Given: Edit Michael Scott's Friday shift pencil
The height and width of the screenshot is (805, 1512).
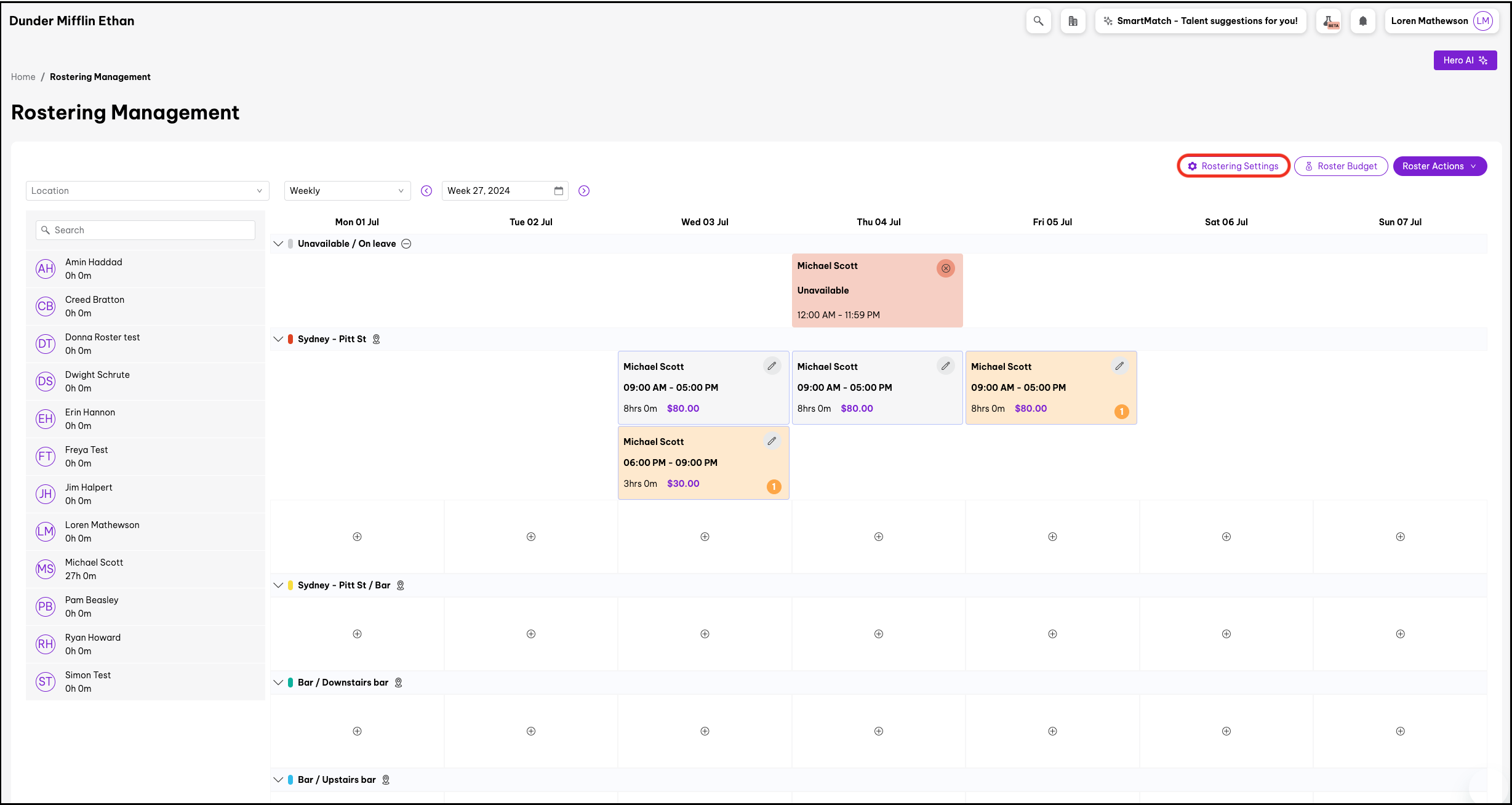Looking at the screenshot, I should (x=1119, y=366).
